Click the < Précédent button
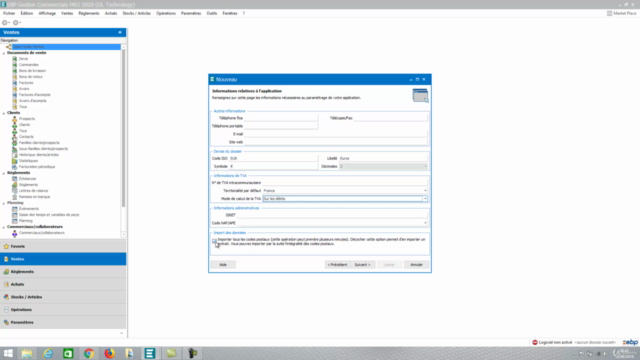640x360 pixels. click(x=337, y=265)
